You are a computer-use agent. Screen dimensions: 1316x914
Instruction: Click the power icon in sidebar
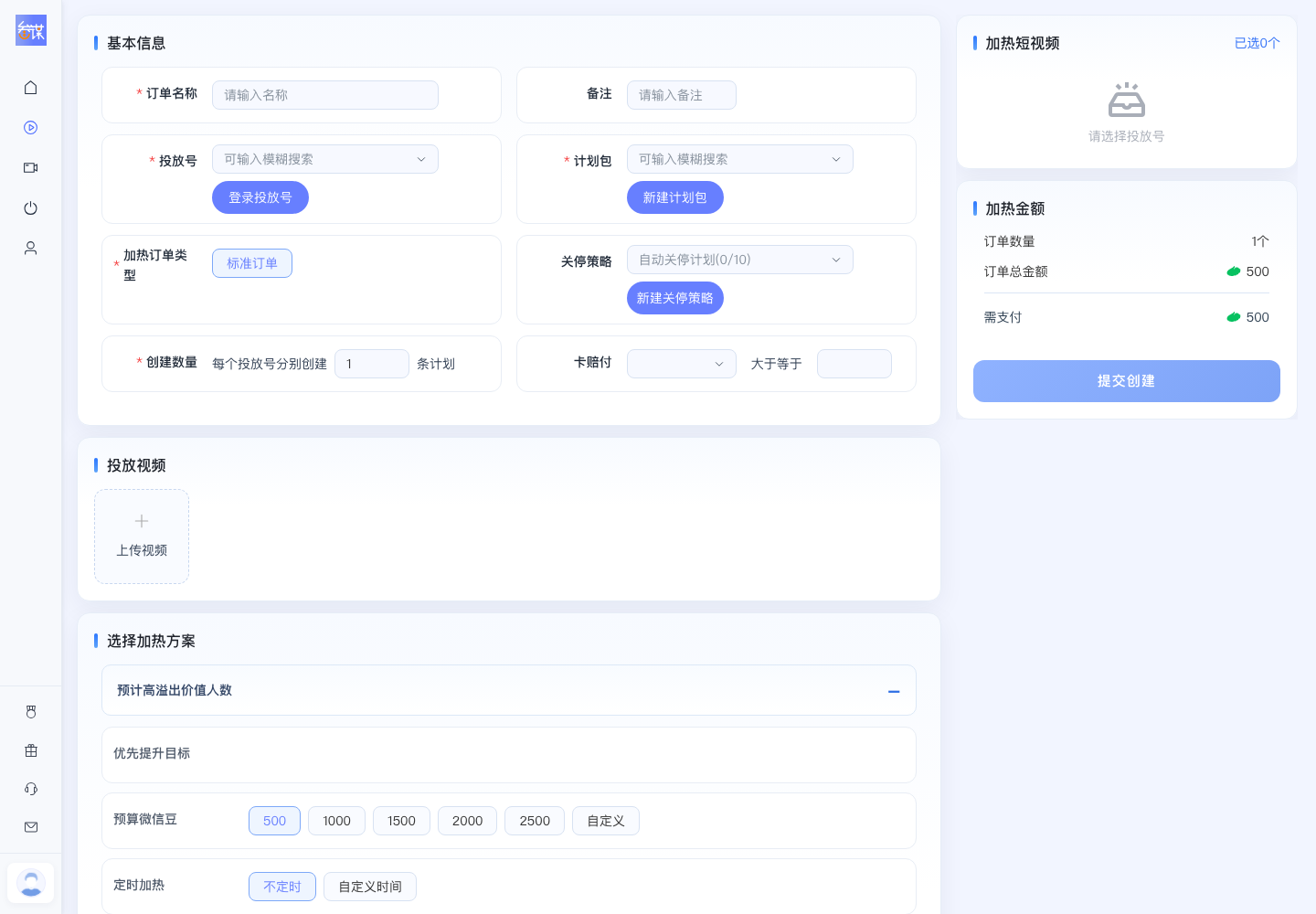[30, 208]
